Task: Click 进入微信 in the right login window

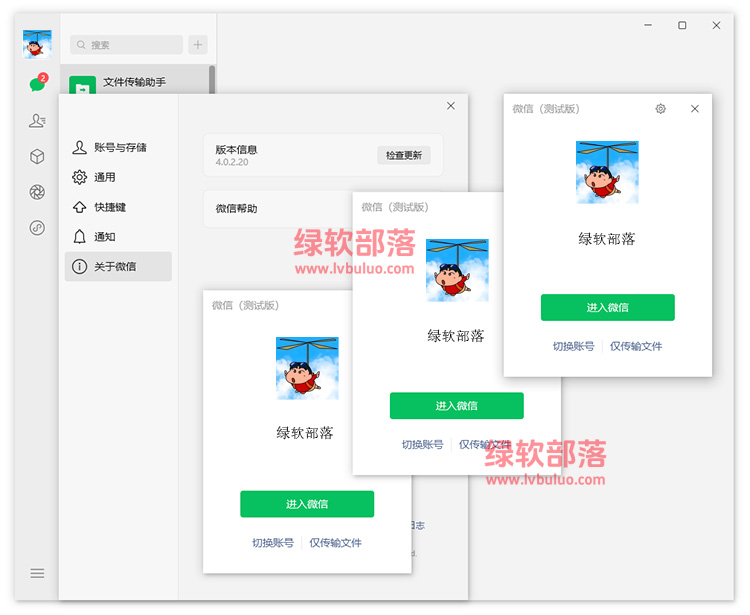Action: (x=607, y=307)
